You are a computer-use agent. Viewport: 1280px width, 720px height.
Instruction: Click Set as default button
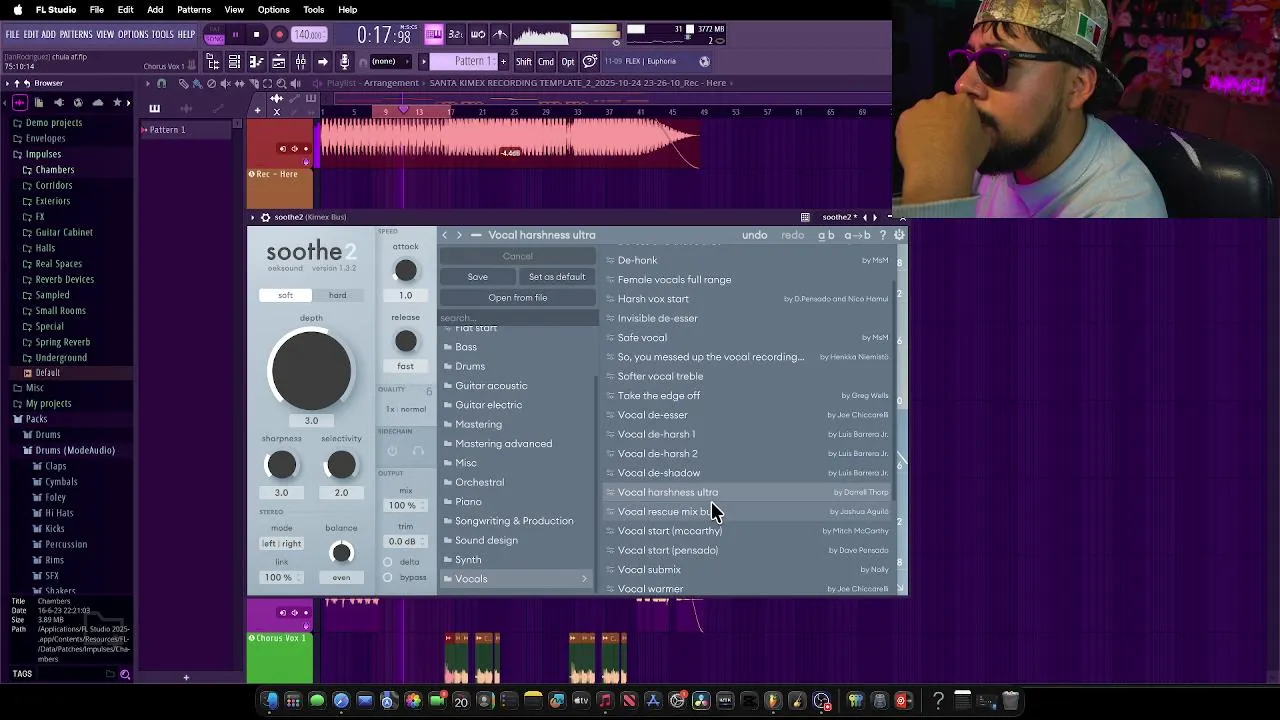click(557, 277)
